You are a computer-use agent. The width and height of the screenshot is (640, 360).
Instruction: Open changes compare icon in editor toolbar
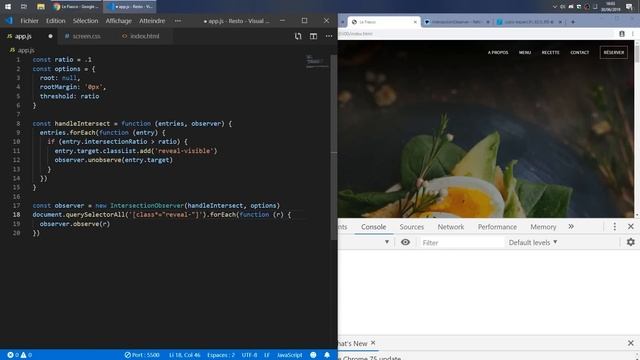tap(298, 36)
